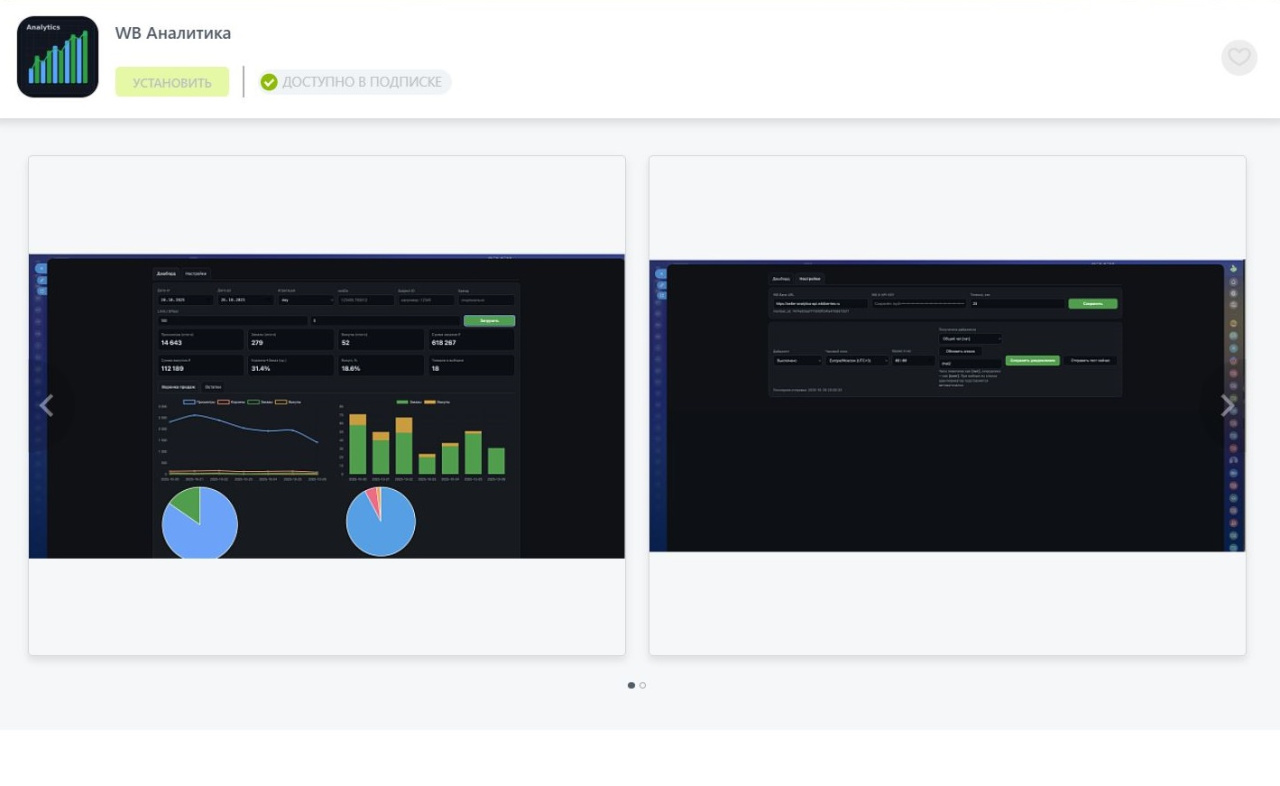
Task: Click the pie chart with the pink slice
Action: pyautogui.click(x=381, y=521)
